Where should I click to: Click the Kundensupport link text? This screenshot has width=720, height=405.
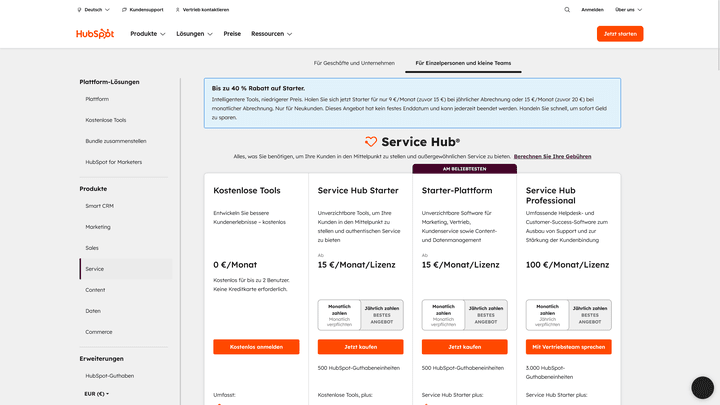click(146, 10)
